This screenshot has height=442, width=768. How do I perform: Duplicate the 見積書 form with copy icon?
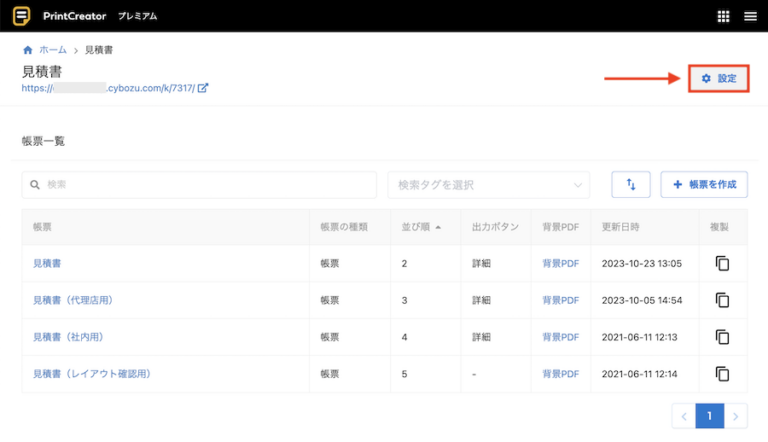point(722,263)
